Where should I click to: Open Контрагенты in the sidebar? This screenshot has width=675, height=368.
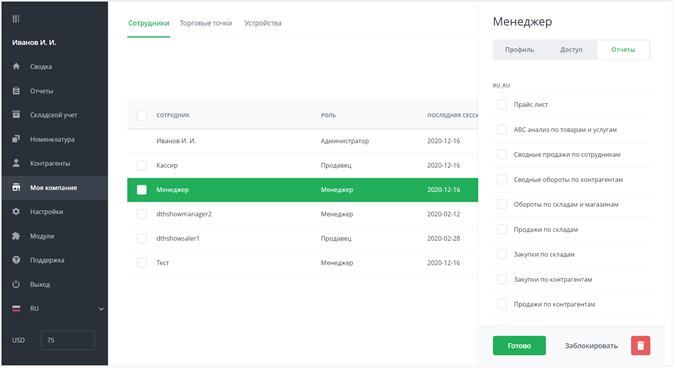[x=50, y=163]
